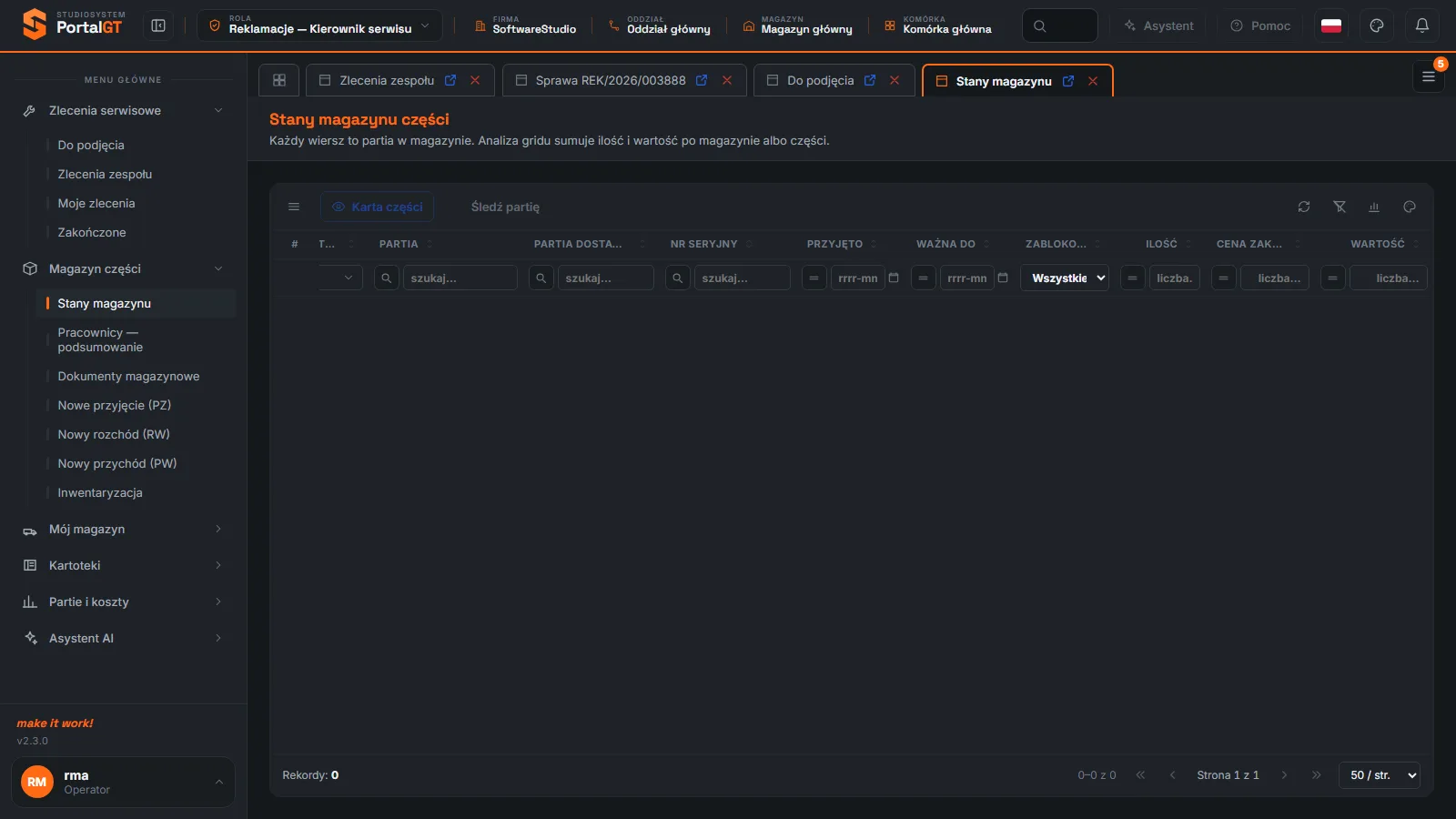Expand the Kartoteki menu
The height and width of the screenshot is (819, 1456).
point(123,565)
